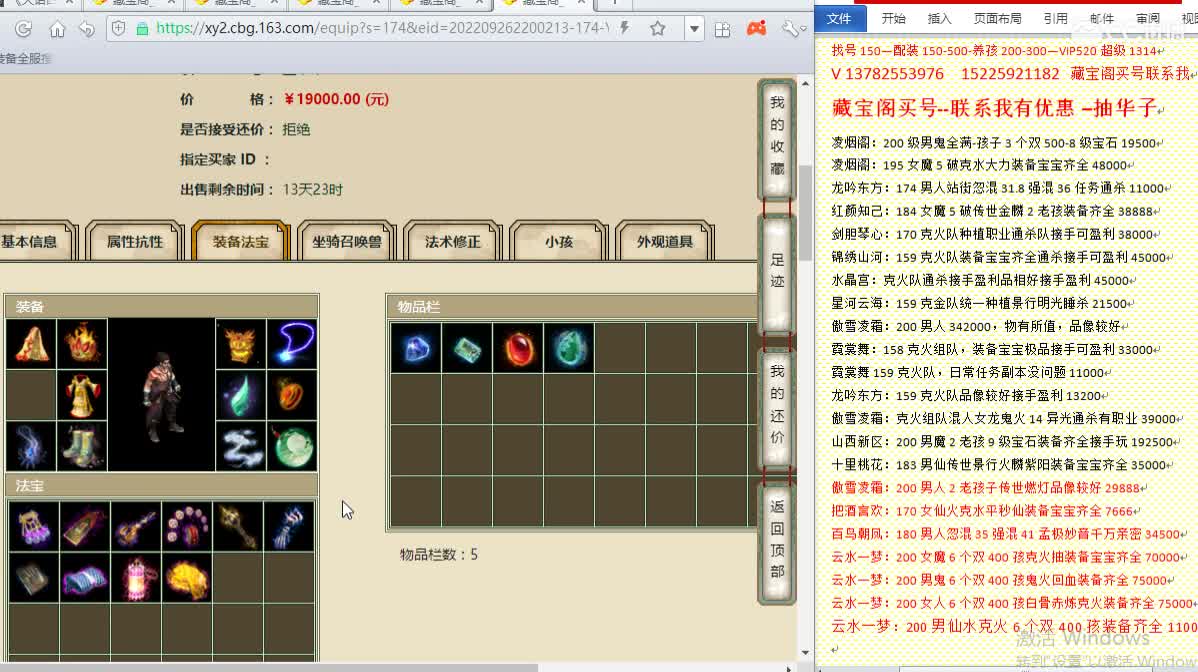Select the red orb inventory item
The width and height of the screenshot is (1198, 672).
tap(518, 348)
